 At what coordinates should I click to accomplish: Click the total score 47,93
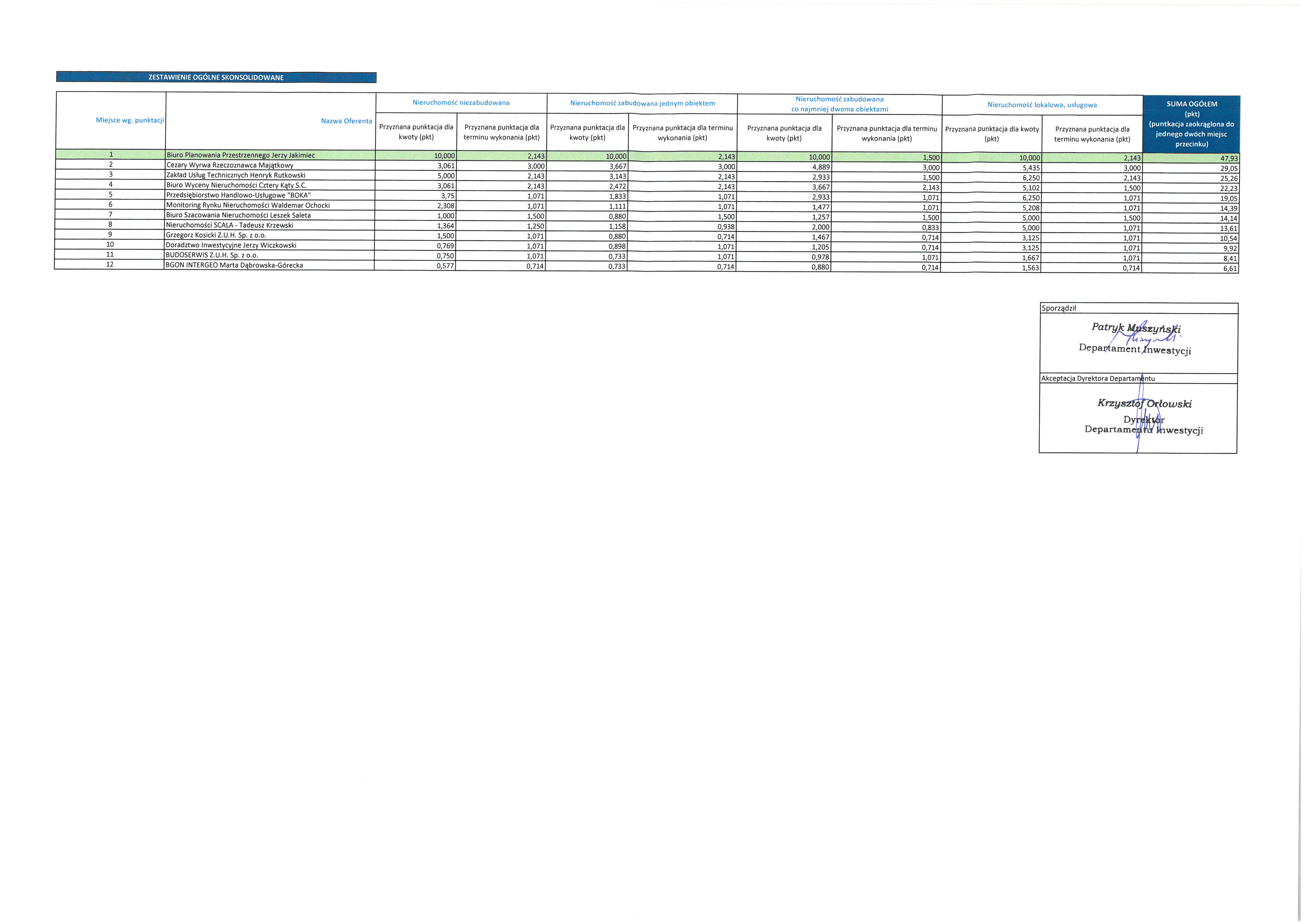pos(1229,159)
